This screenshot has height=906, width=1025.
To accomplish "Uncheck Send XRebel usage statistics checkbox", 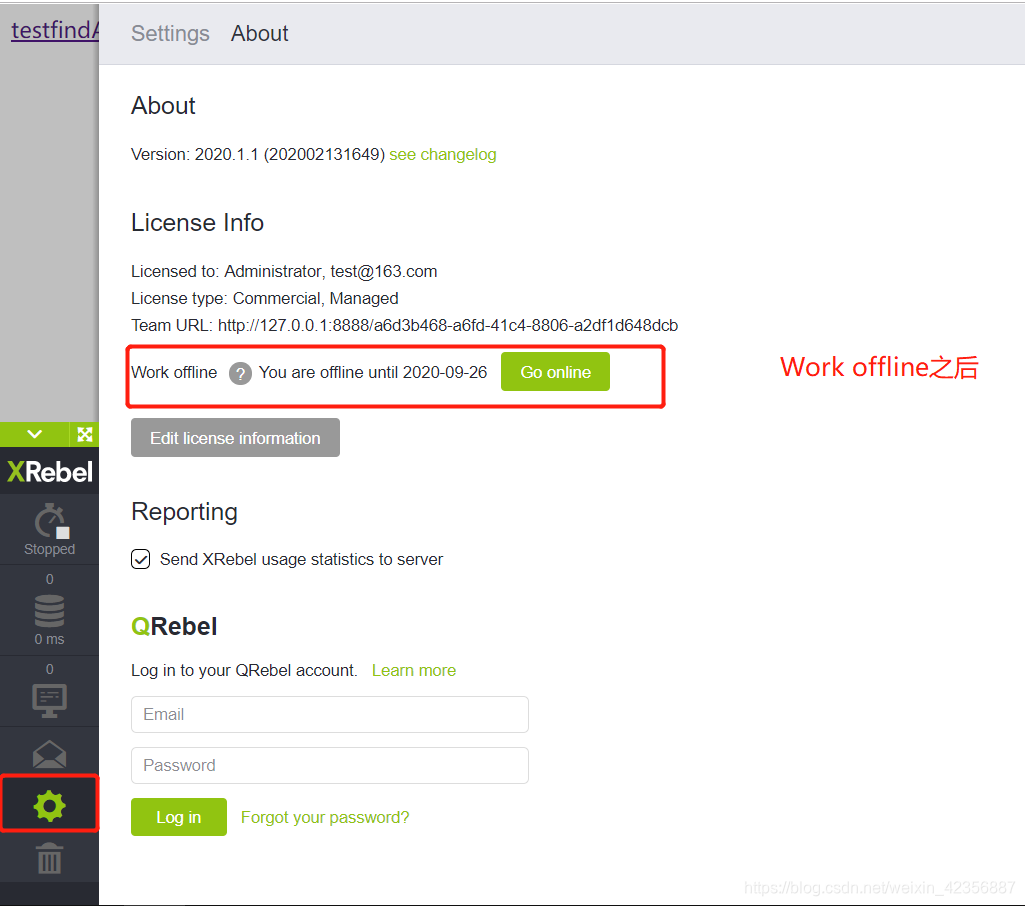I will point(141,560).
